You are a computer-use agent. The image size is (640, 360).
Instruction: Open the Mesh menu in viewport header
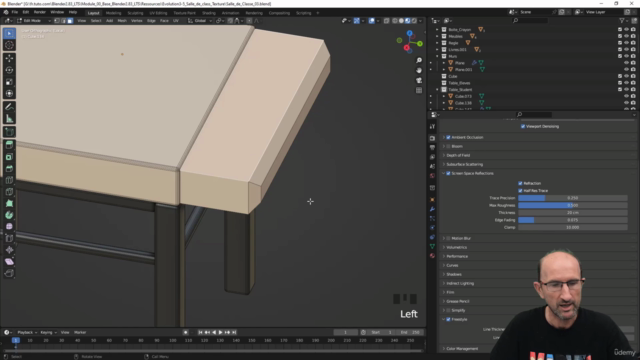pos(122,20)
